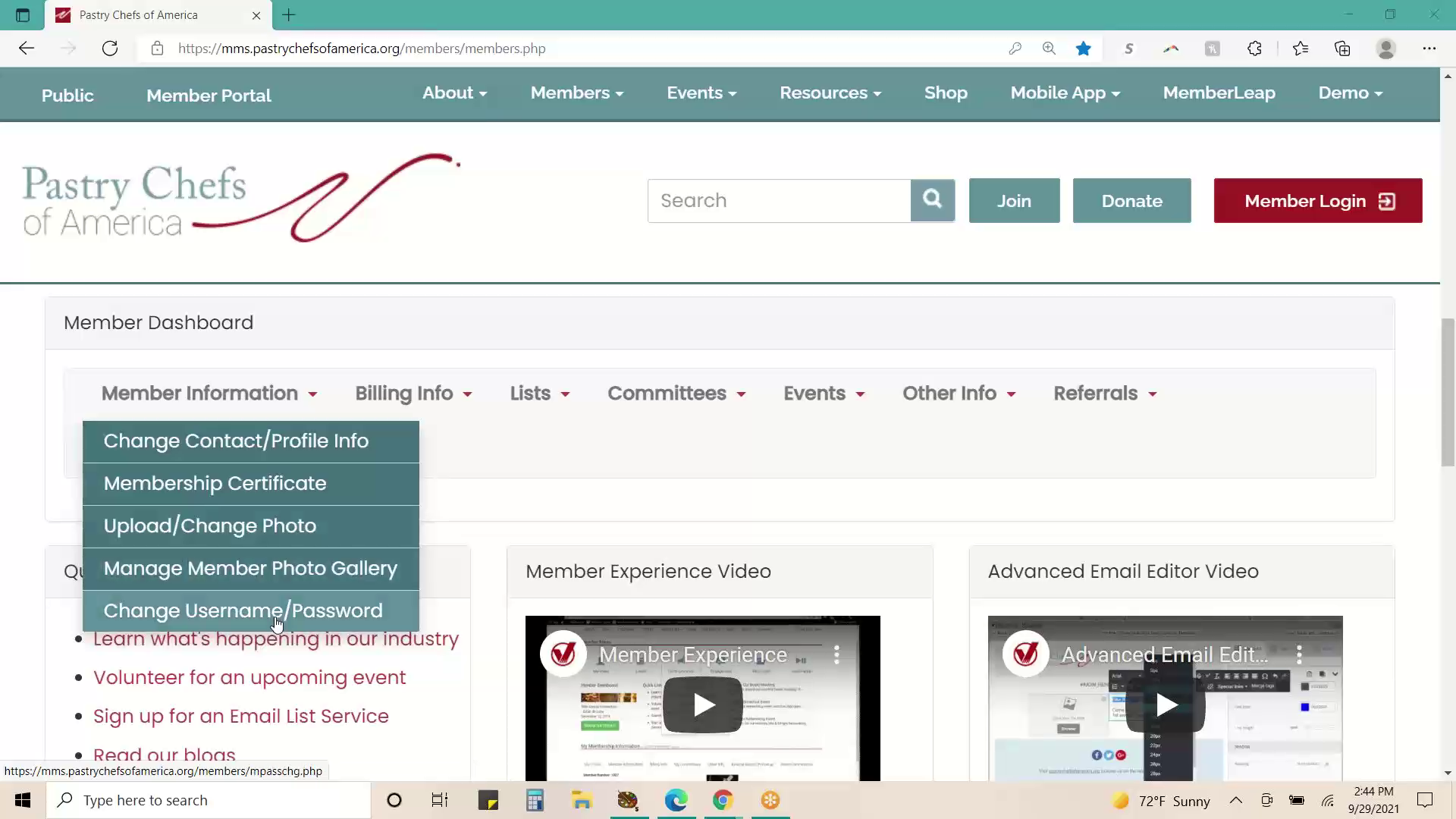Open the Favorites list icon

pyautogui.click(x=1301, y=49)
